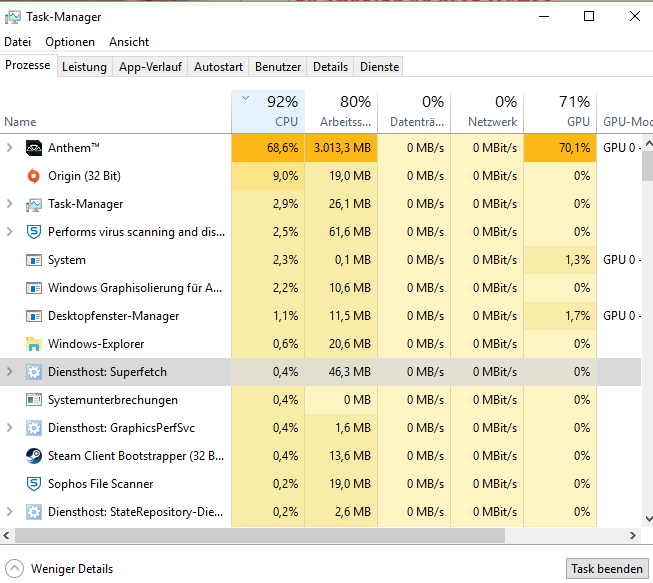Sort processes by GPU column header

click(560, 111)
